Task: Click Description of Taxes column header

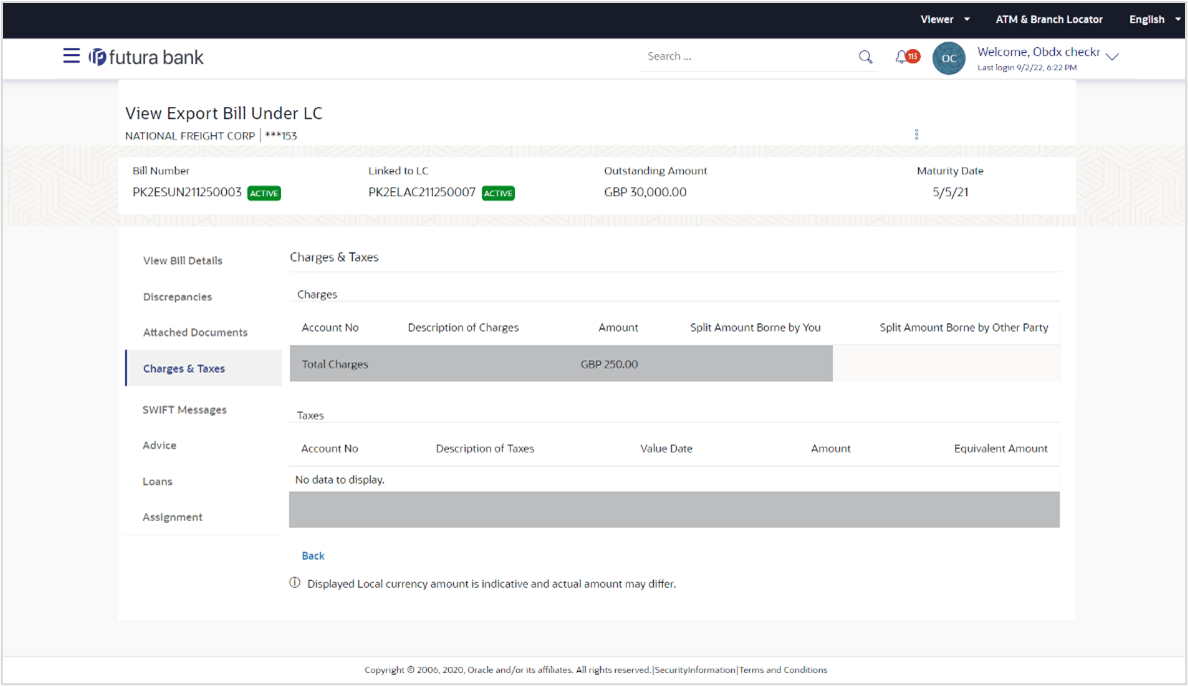Action: 485,449
